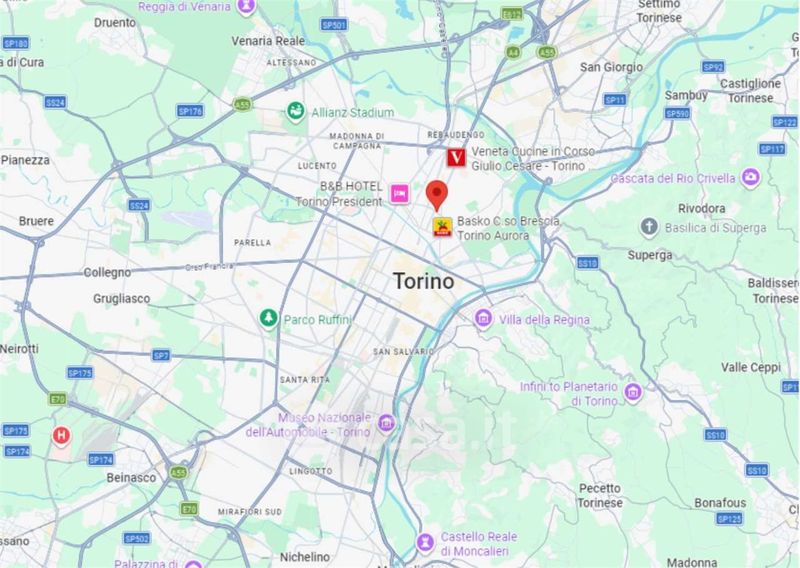
Task: Select the Basilica di Superga church icon
Action: coord(649,227)
